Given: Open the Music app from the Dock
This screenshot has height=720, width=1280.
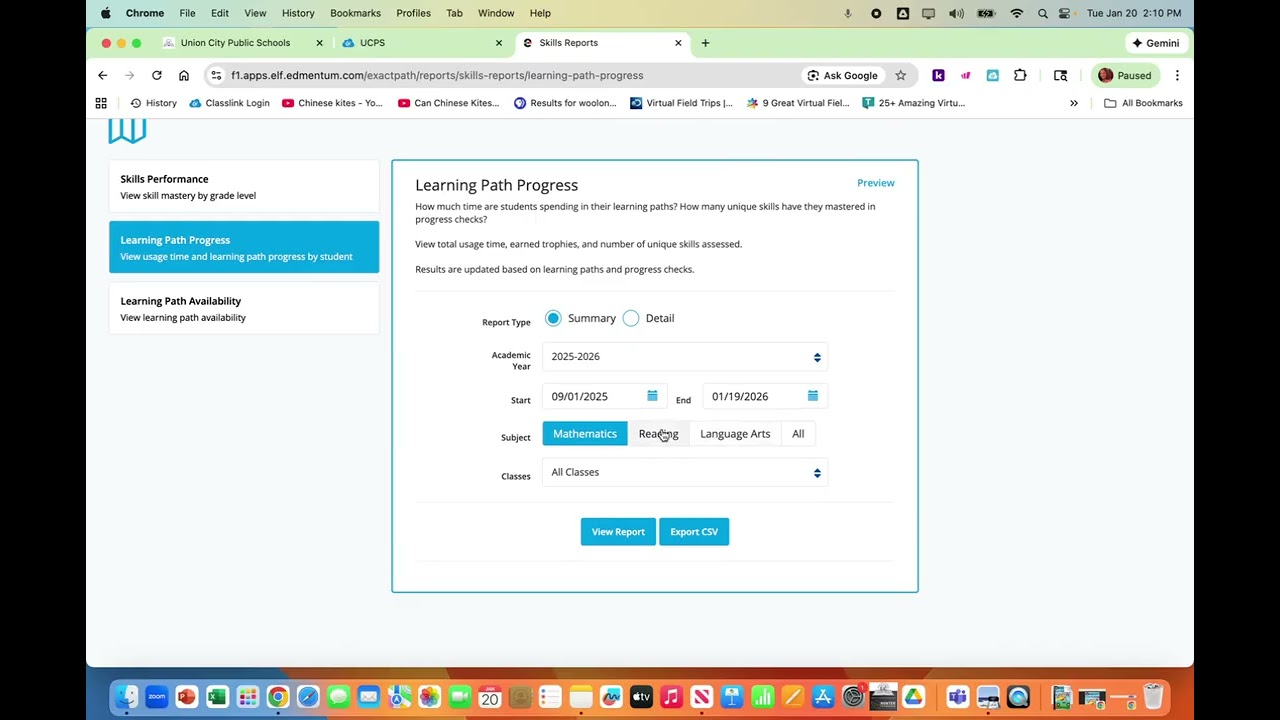Looking at the screenshot, I should (671, 697).
